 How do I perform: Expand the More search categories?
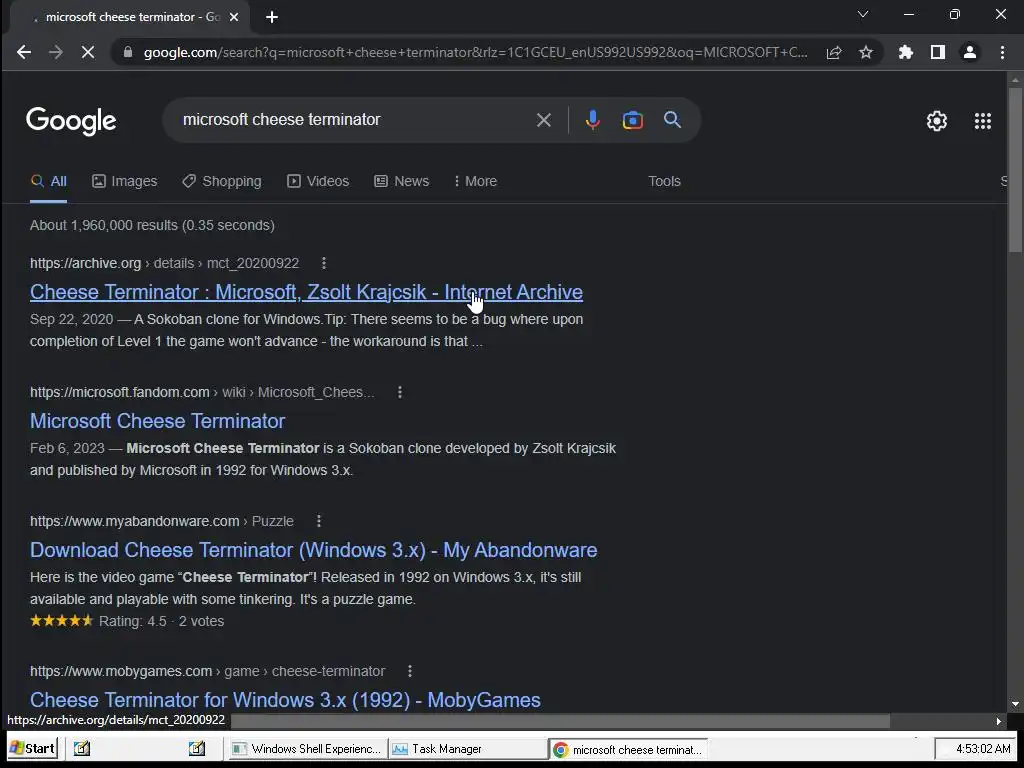475,182
